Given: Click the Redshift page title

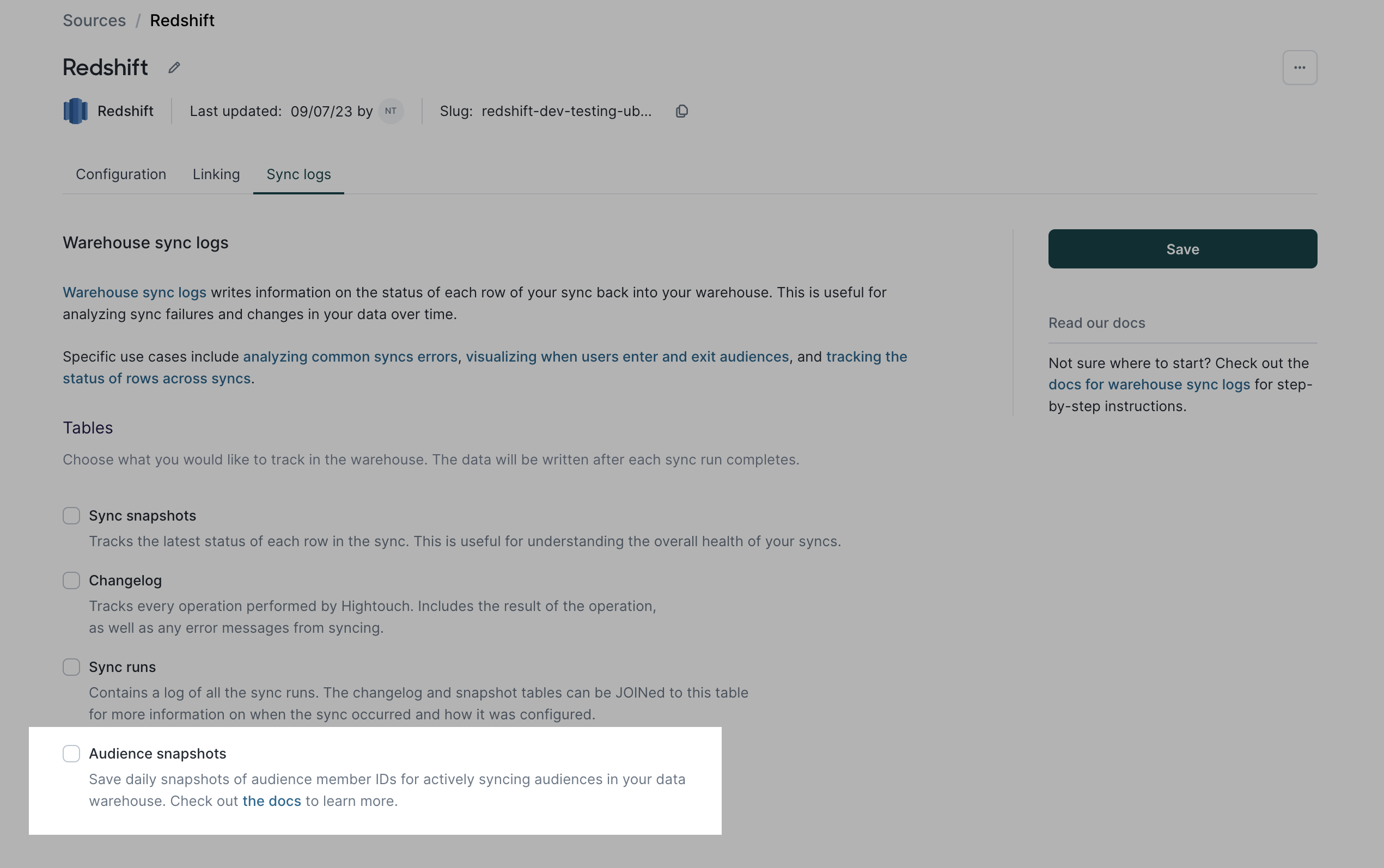Looking at the screenshot, I should [x=105, y=68].
